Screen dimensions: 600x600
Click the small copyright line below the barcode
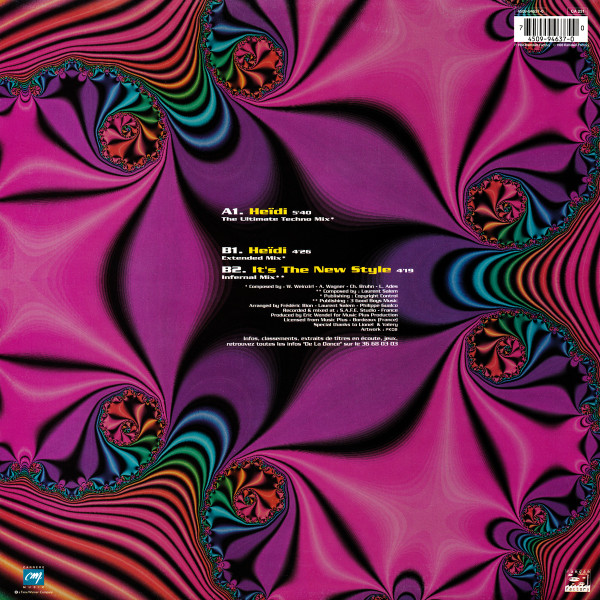click(x=551, y=46)
